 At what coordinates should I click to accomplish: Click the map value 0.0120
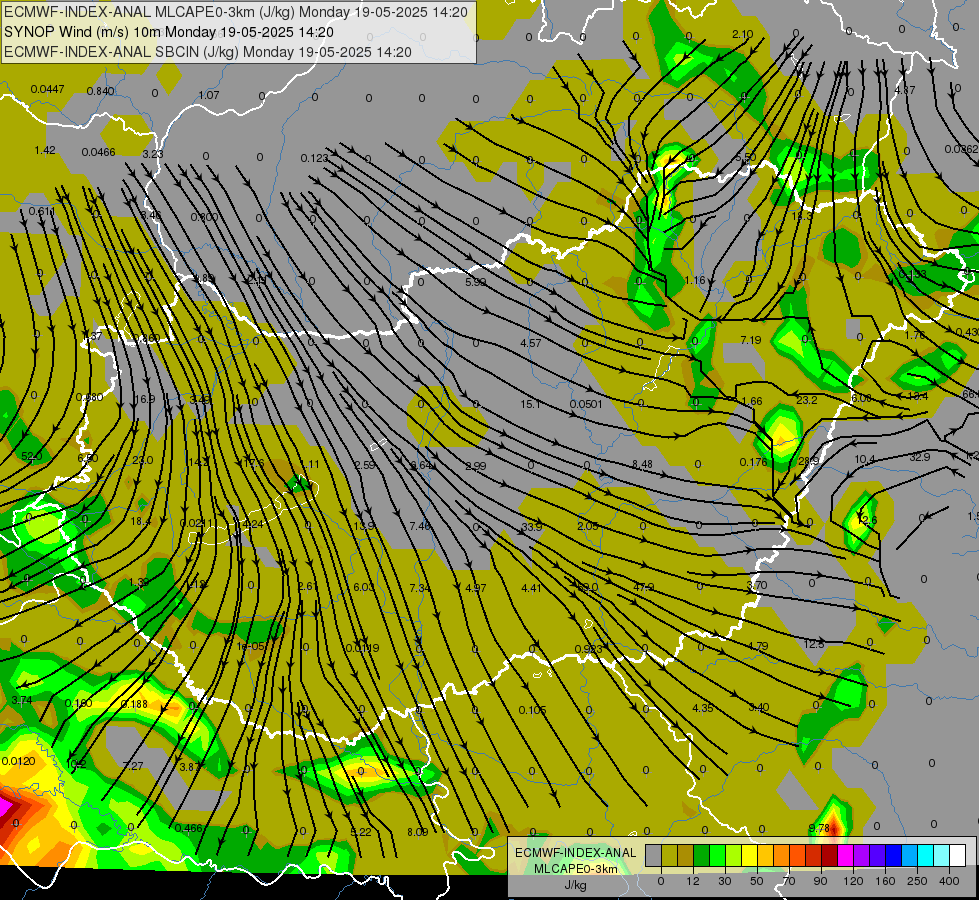click(18, 761)
